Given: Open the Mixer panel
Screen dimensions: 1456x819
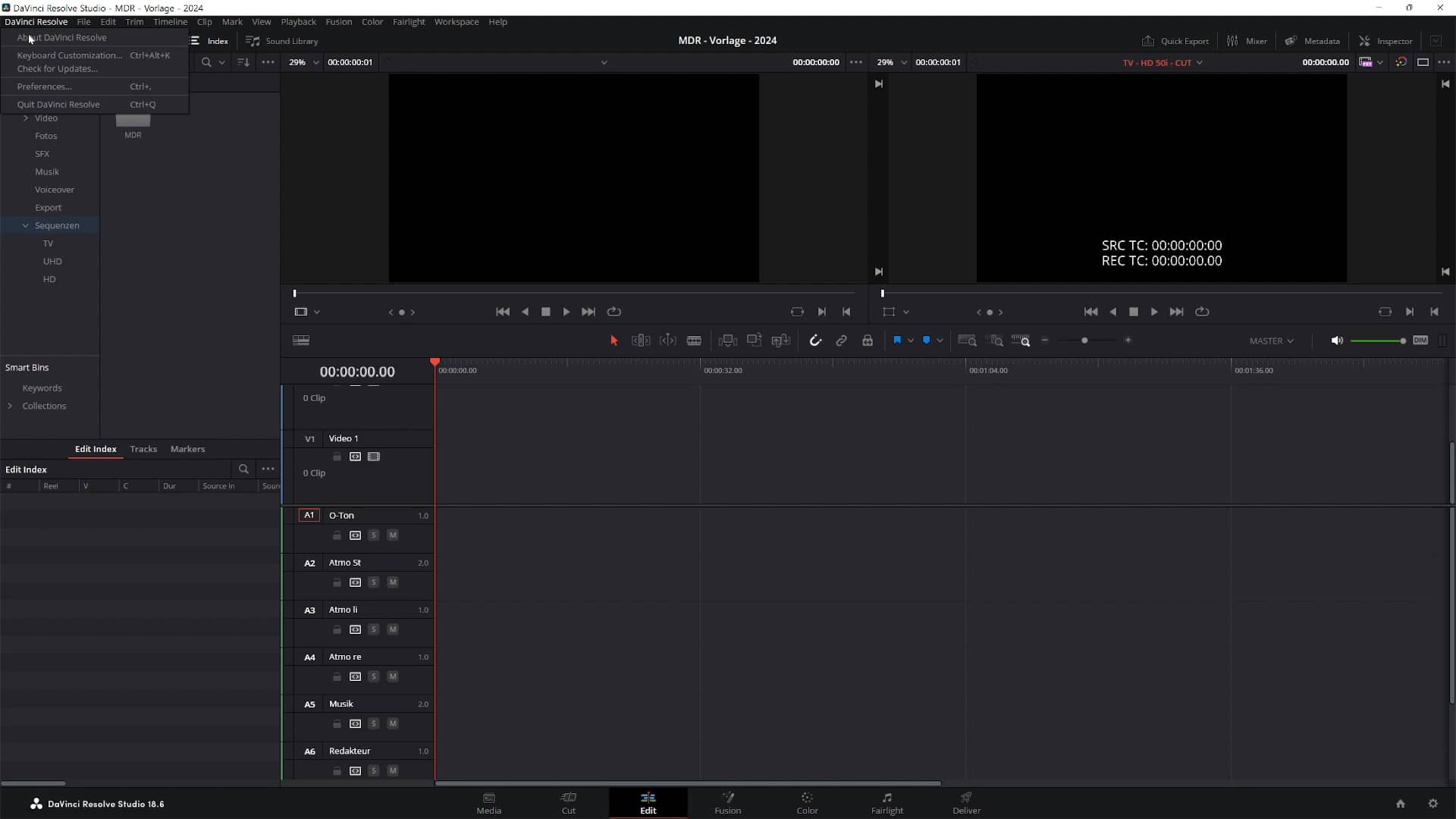Looking at the screenshot, I should pyautogui.click(x=1248, y=41).
